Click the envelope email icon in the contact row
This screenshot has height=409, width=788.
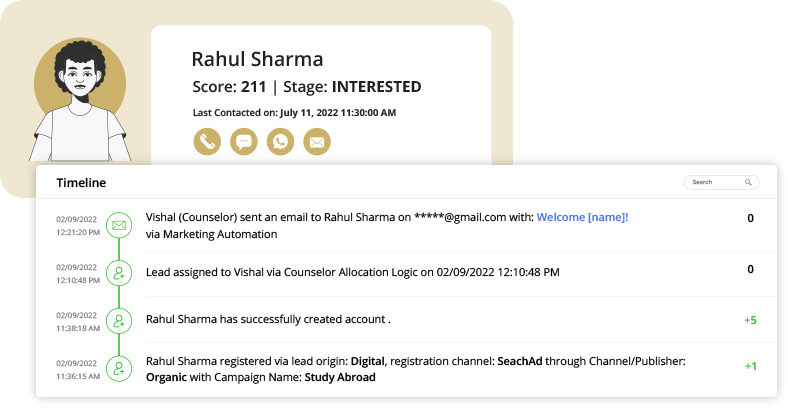(x=317, y=142)
